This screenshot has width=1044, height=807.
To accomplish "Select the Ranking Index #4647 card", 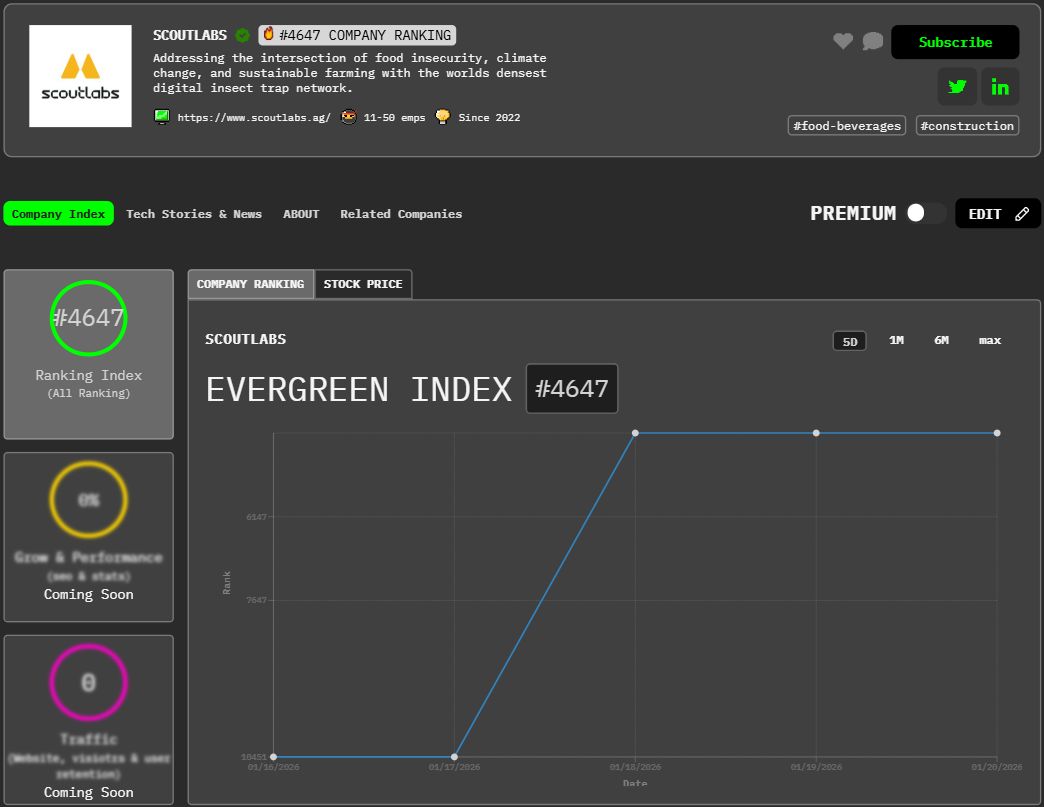I will pyautogui.click(x=89, y=354).
